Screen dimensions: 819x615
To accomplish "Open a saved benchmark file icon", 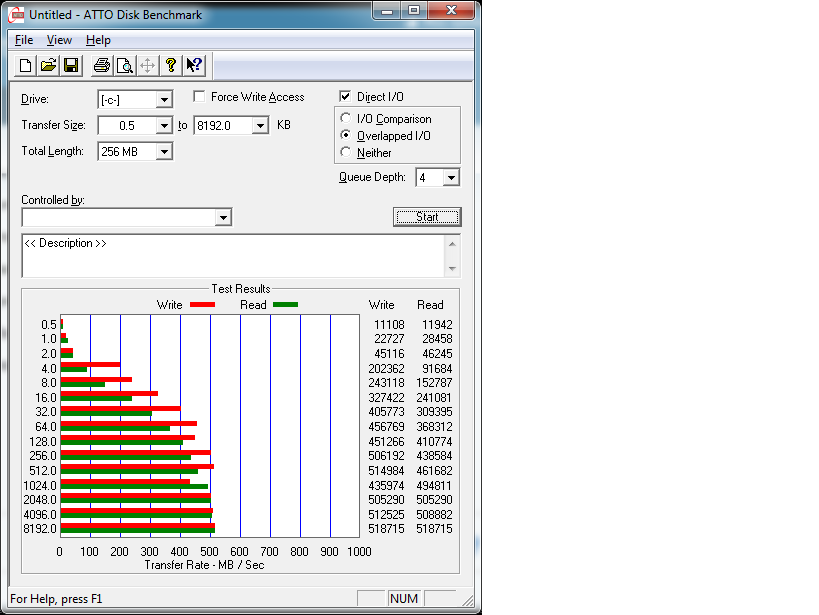I will pos(48,65).
